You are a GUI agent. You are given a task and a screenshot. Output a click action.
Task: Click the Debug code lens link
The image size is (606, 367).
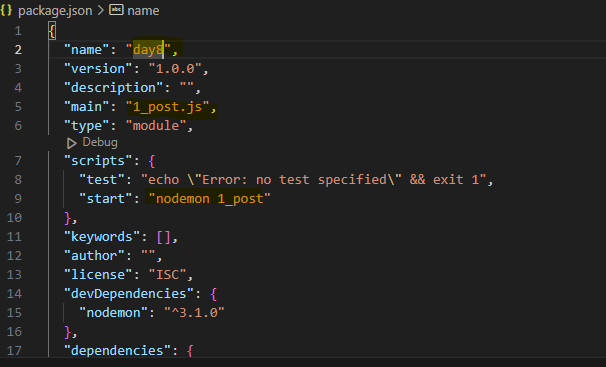click(100, 143)
